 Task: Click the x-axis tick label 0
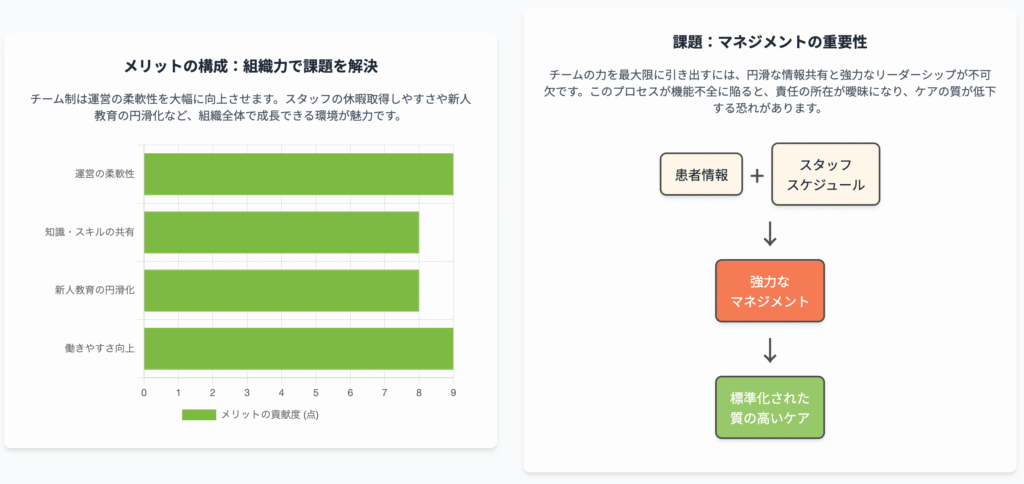(x=144, y=393)
